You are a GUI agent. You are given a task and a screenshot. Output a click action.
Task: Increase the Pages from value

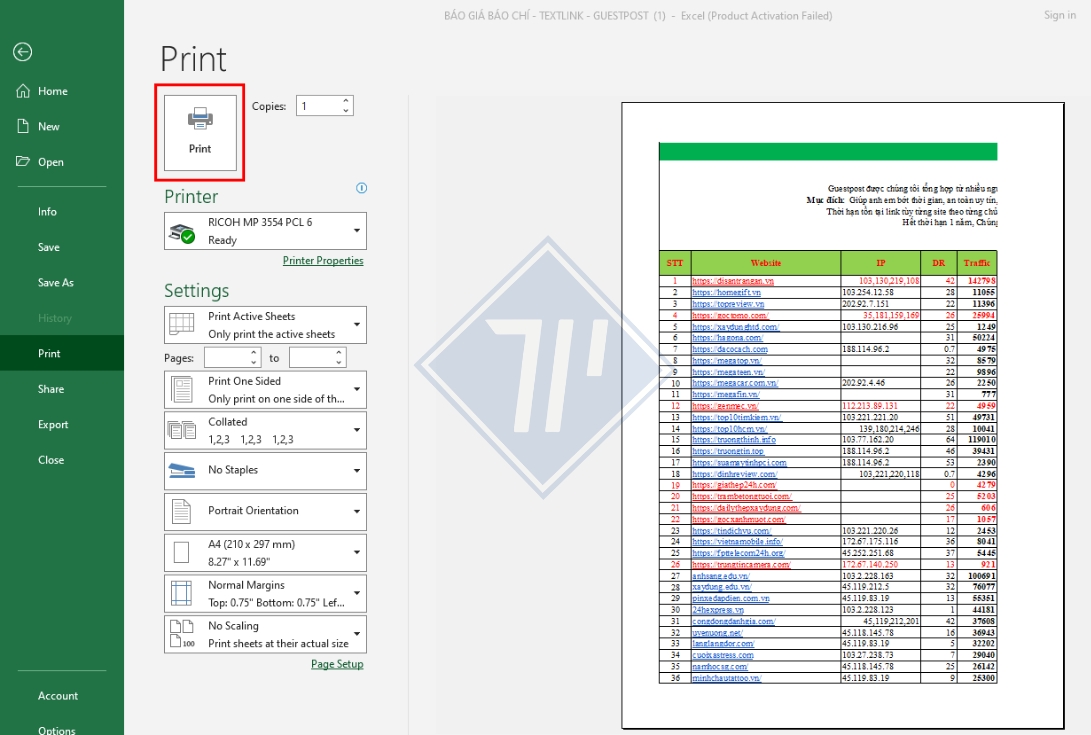[x=253, y=353]
